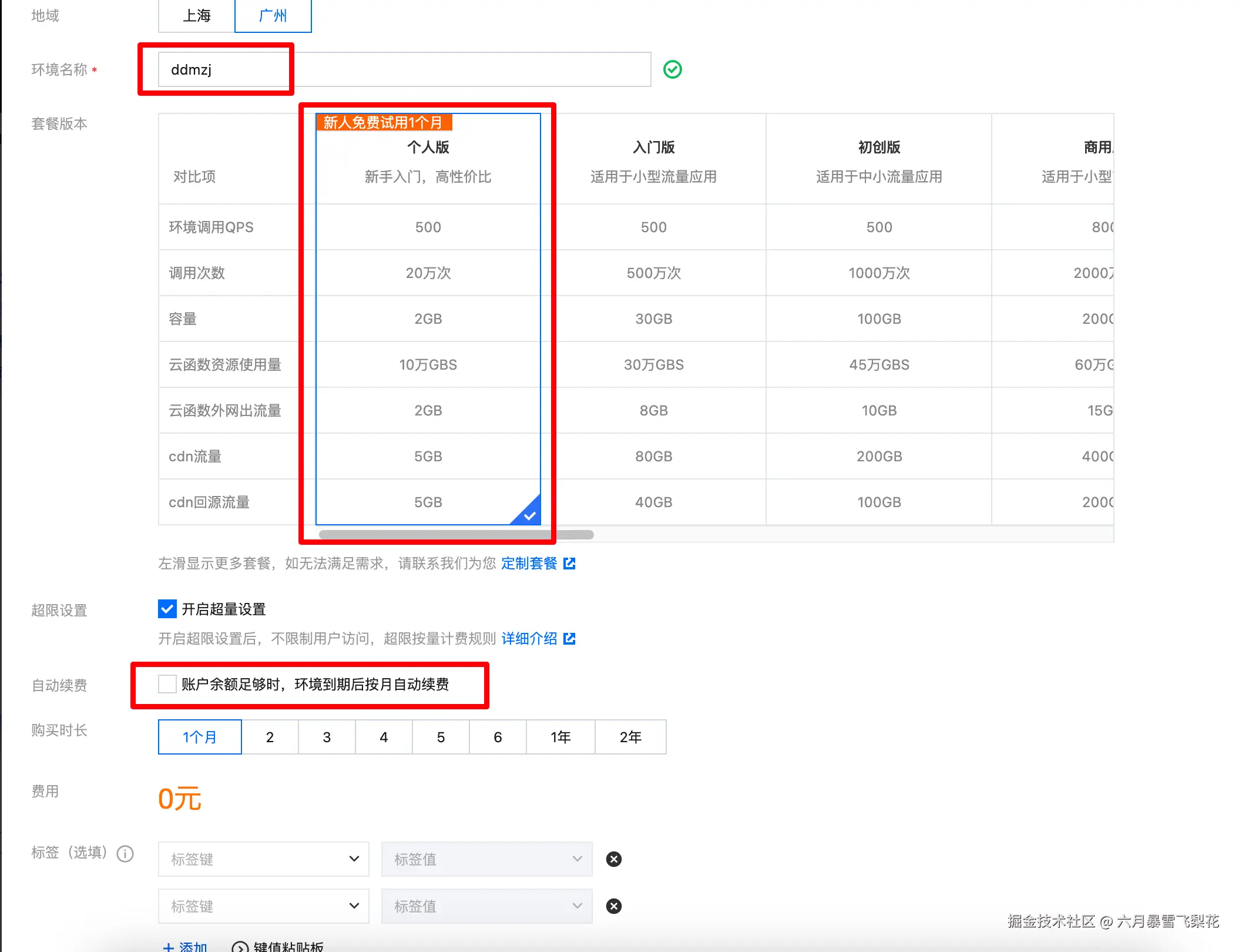Remove the first tag row
The height and width of the screenshot is (952, 1242).
614,859
